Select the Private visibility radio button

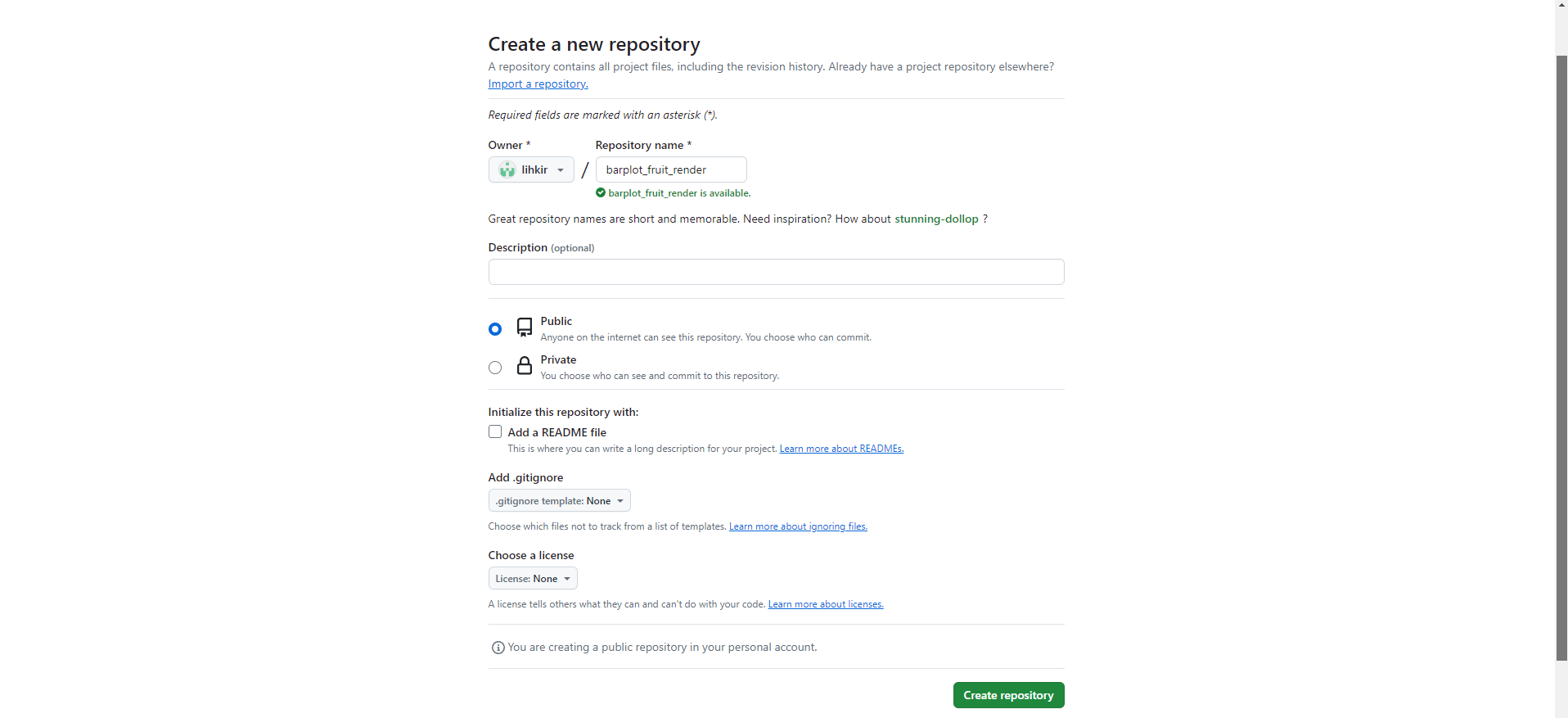(495, 368)
